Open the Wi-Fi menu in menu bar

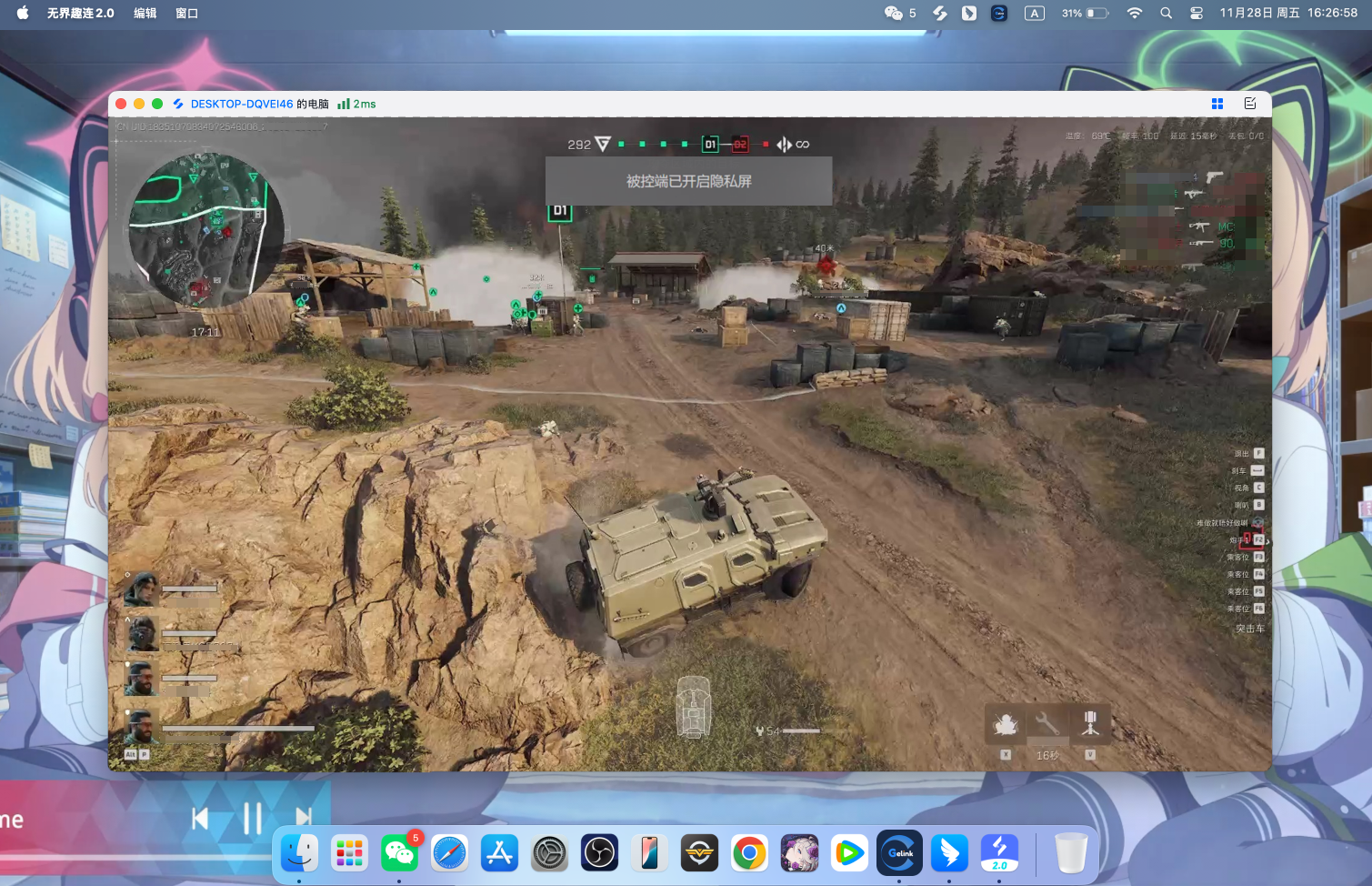tap(1135, 14)
